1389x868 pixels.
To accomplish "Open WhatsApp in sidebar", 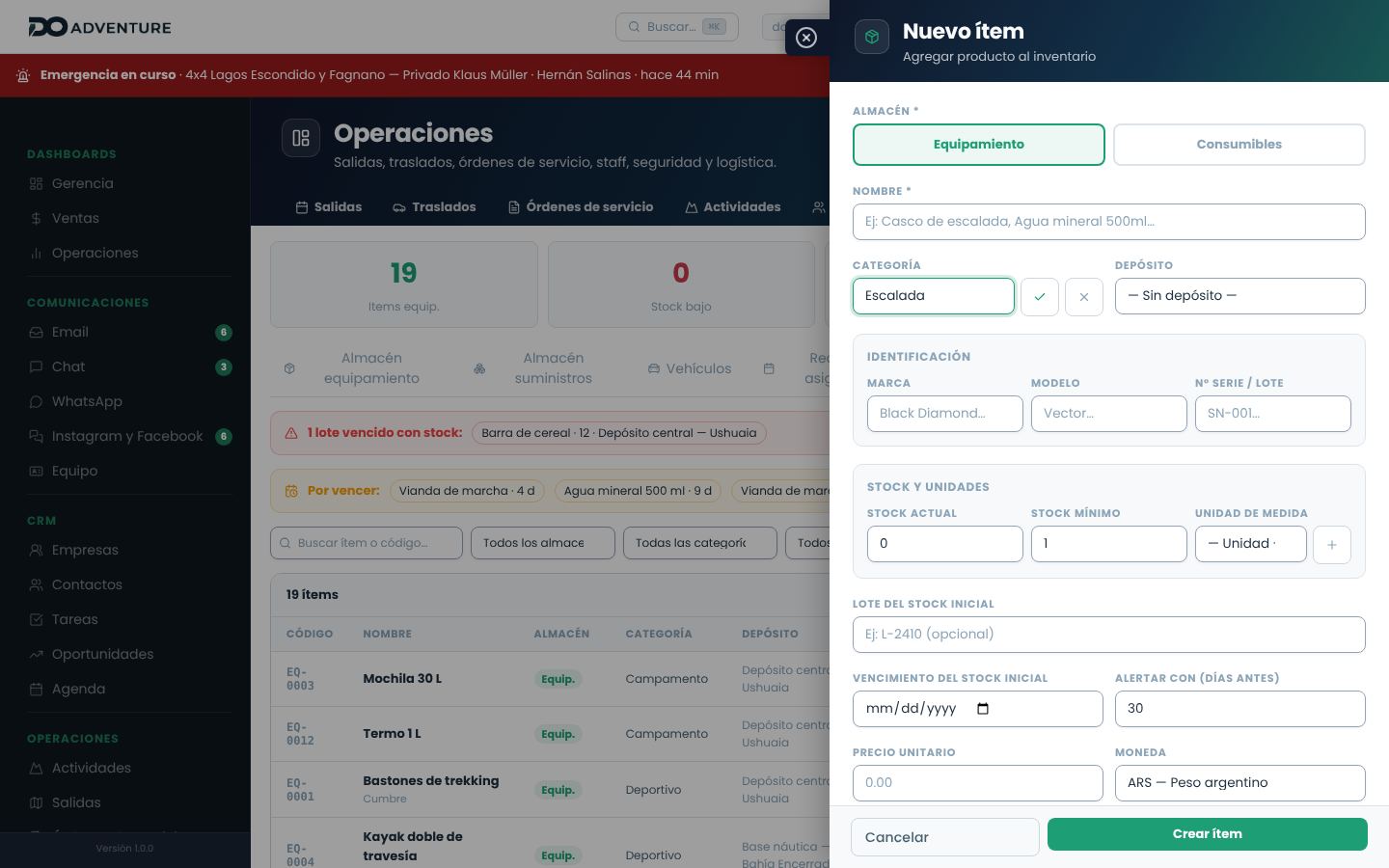I will point(87,402).
